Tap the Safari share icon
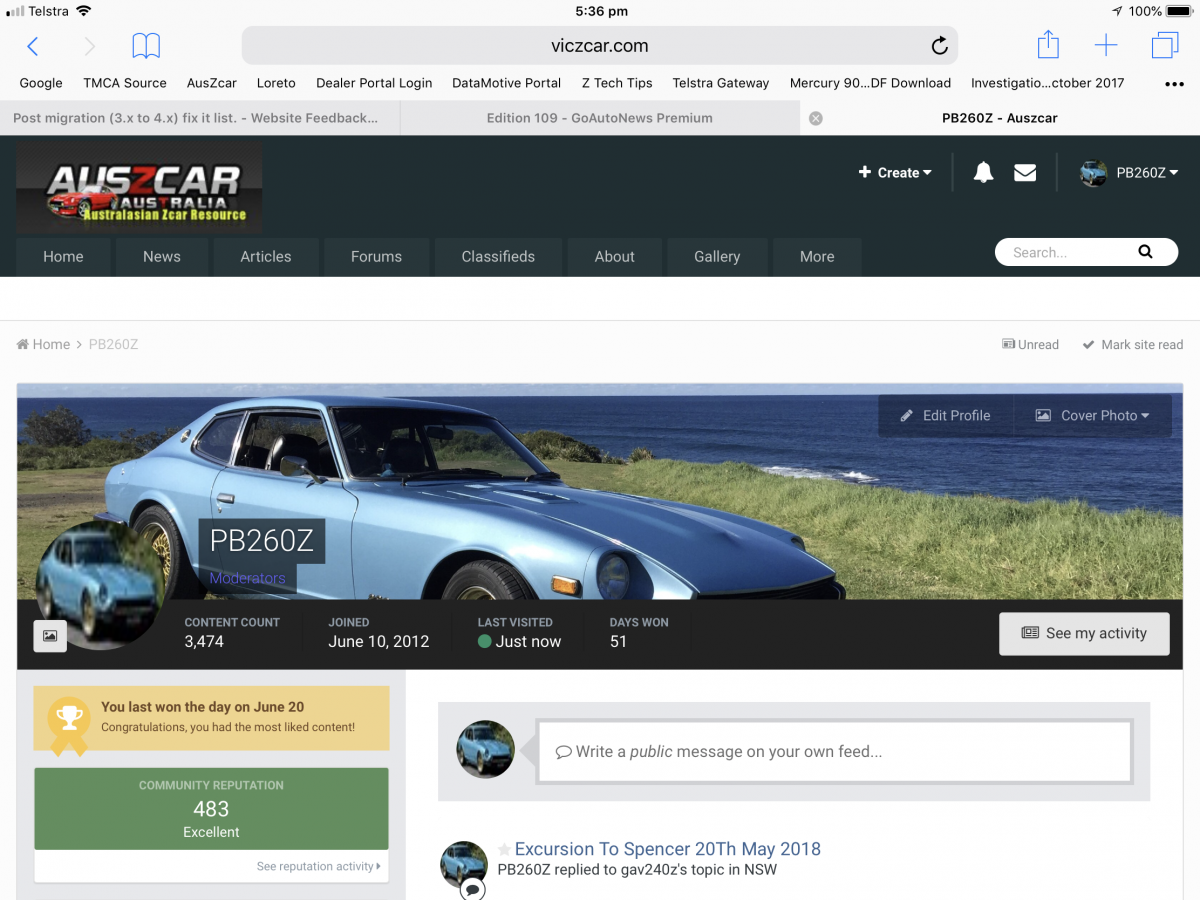The height and width of the screenshot is (900, 1200). 1047,46
